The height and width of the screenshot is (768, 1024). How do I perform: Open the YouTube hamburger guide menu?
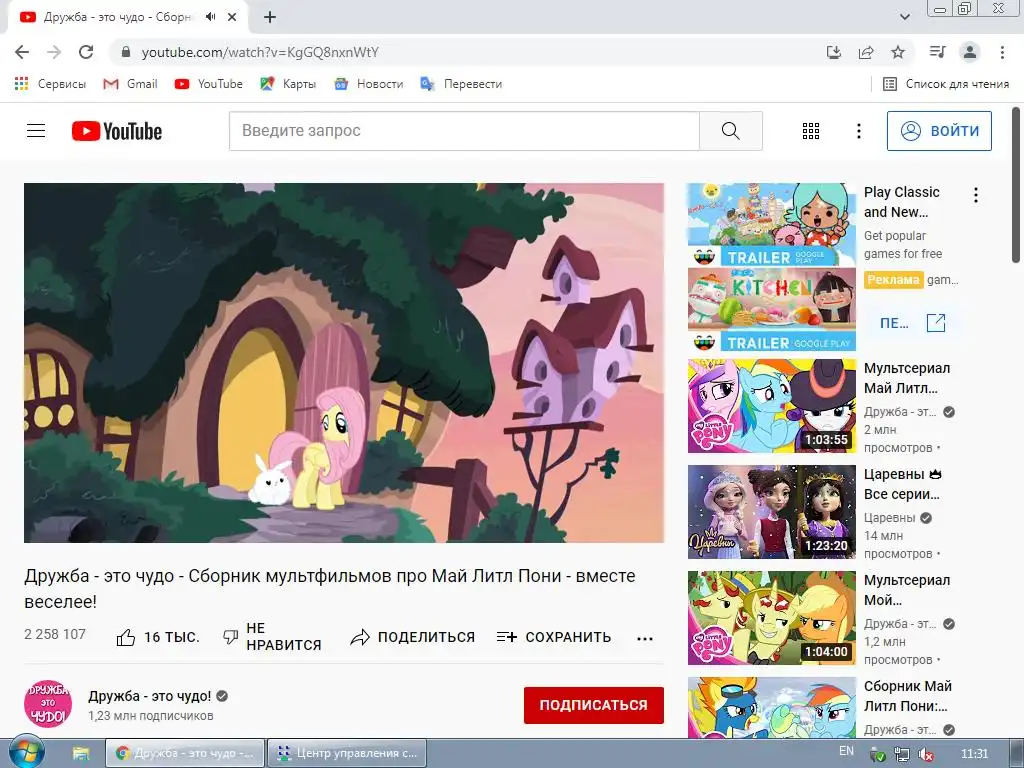pos(36,131)
